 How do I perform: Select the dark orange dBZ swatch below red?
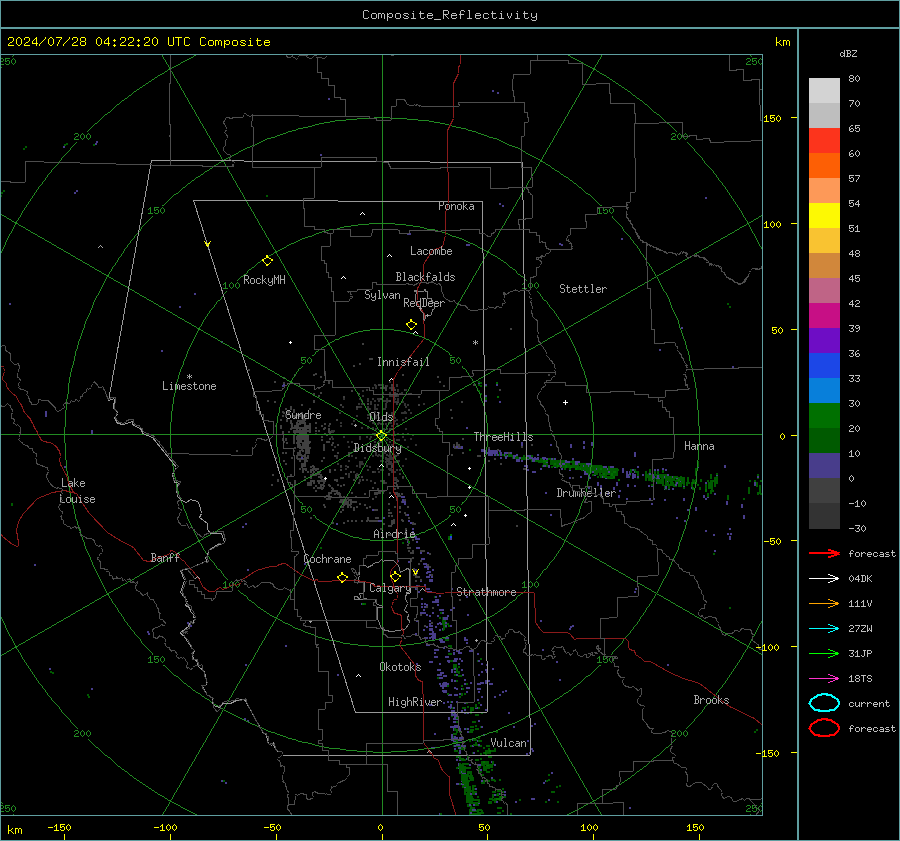[824, 166]
